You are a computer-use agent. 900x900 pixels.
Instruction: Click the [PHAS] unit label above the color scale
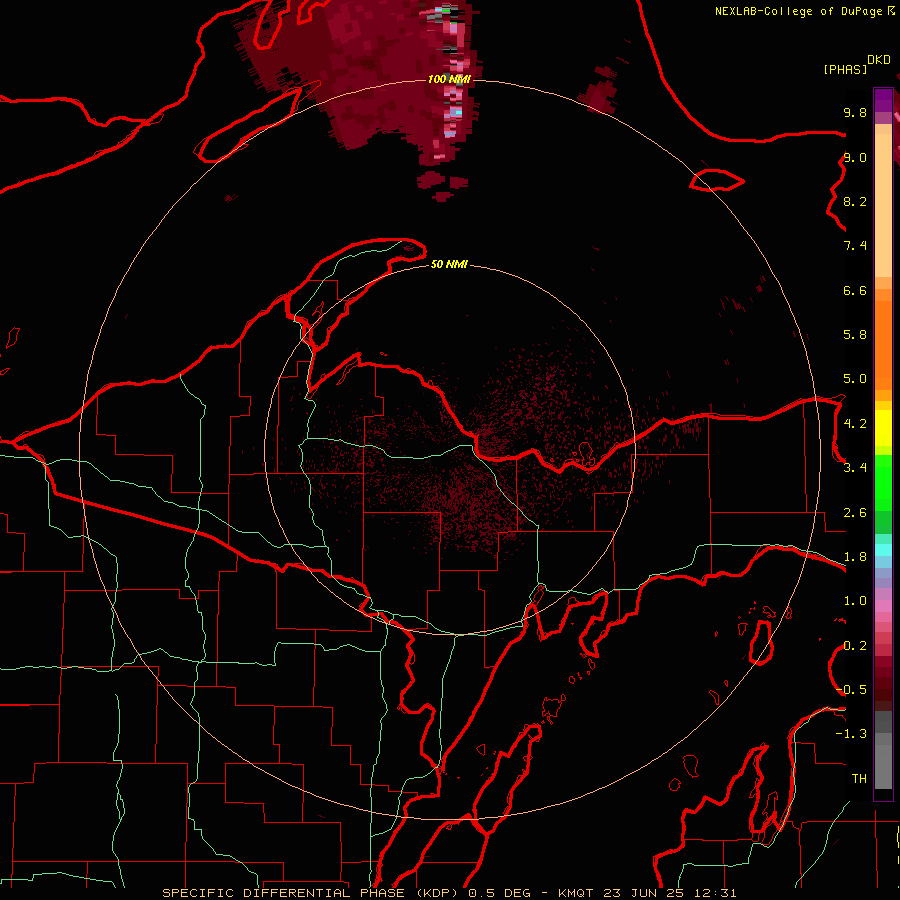coord(845,69)
